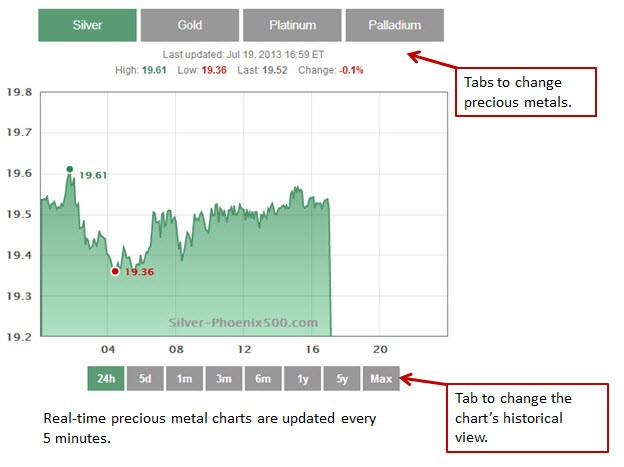Switch to the Gold tab
Image resolution: width=624 pixels, height=467 pixels.
(x=189, y=25)
